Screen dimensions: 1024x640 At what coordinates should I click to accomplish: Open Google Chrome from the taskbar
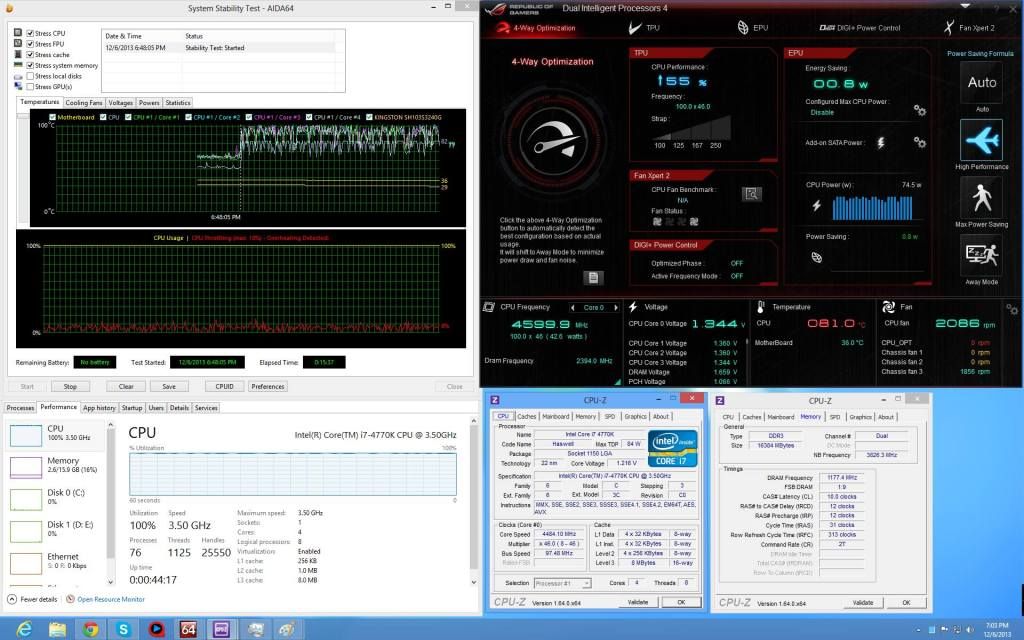tap(91, 628)
